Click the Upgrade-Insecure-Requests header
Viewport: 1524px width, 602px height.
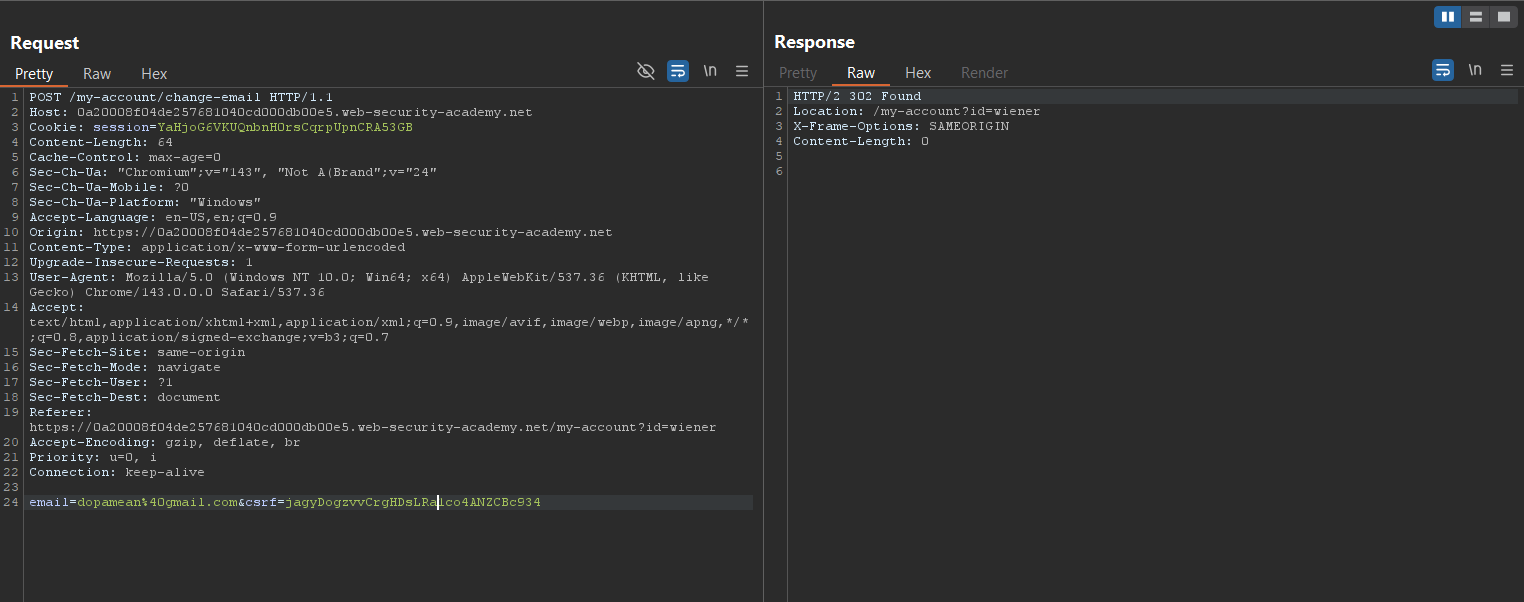[140, 262]
